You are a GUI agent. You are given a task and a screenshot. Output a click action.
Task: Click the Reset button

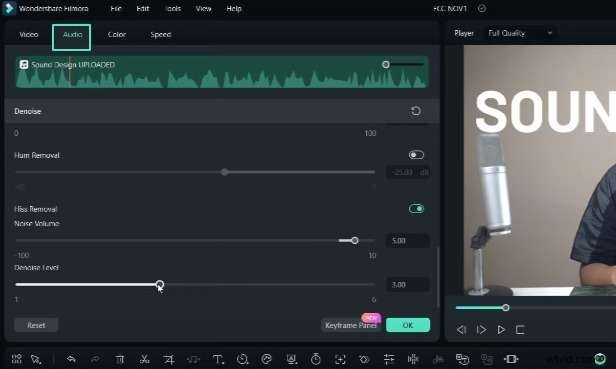(36, 325)
